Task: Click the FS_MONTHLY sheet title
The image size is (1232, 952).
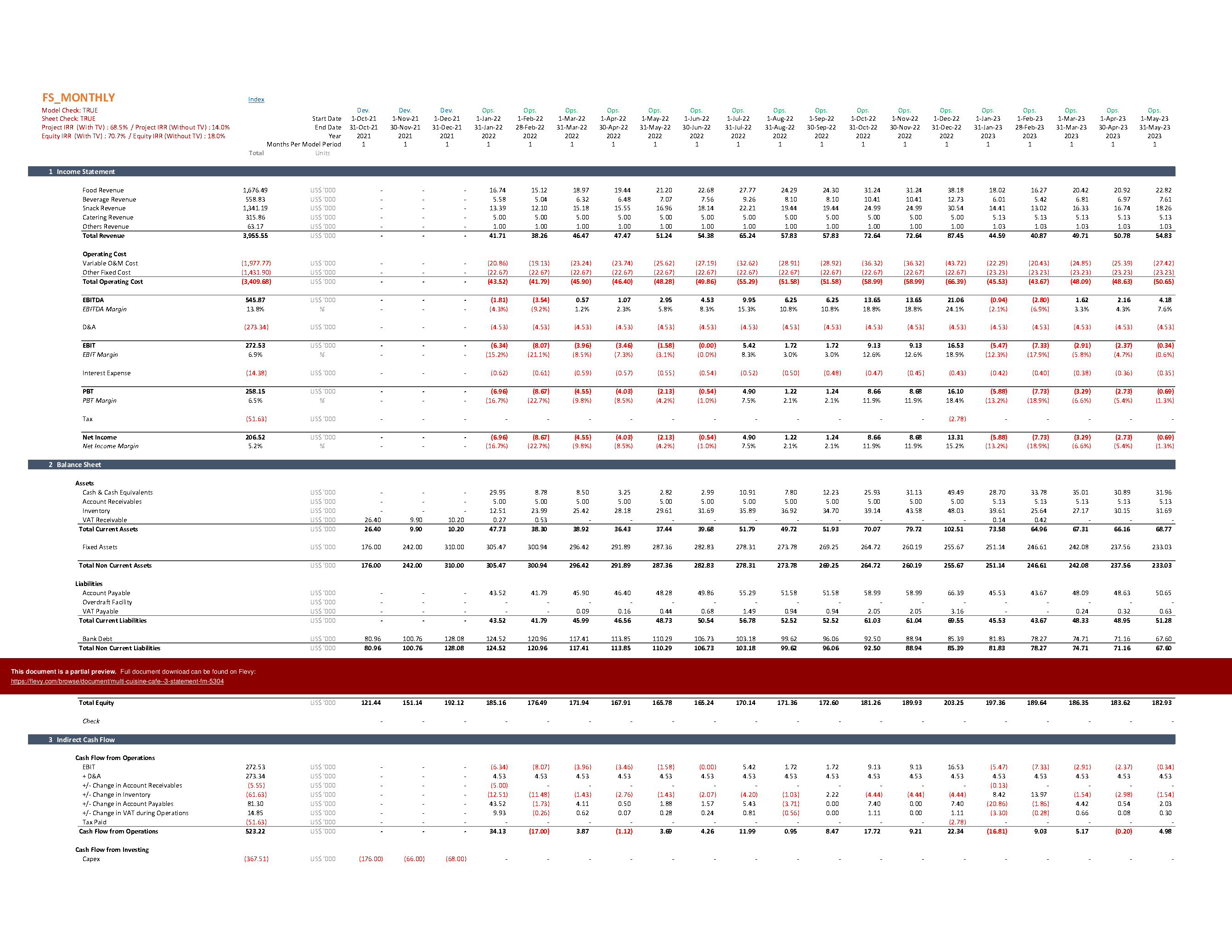Action: coord(79,98)
